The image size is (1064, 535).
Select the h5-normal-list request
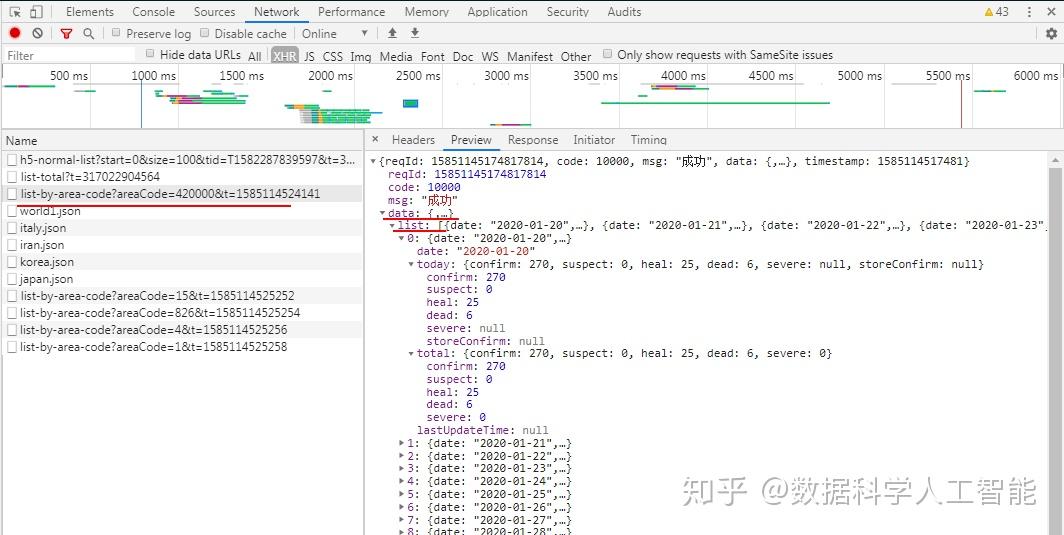tap(183, 160)
